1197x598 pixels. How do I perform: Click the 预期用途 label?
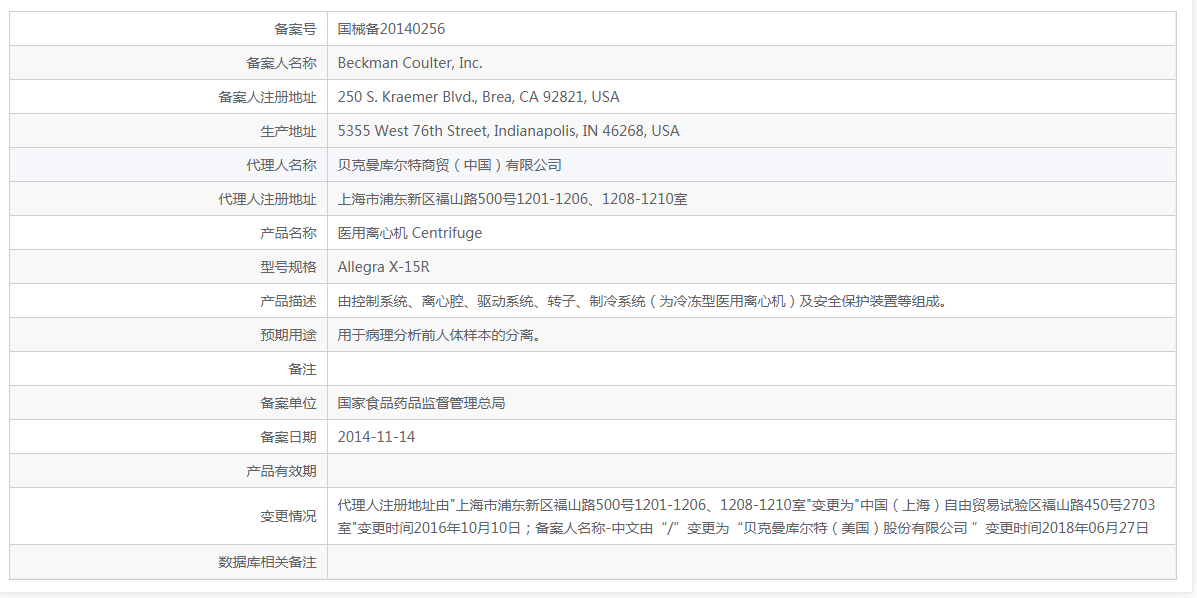coord(288,335)
